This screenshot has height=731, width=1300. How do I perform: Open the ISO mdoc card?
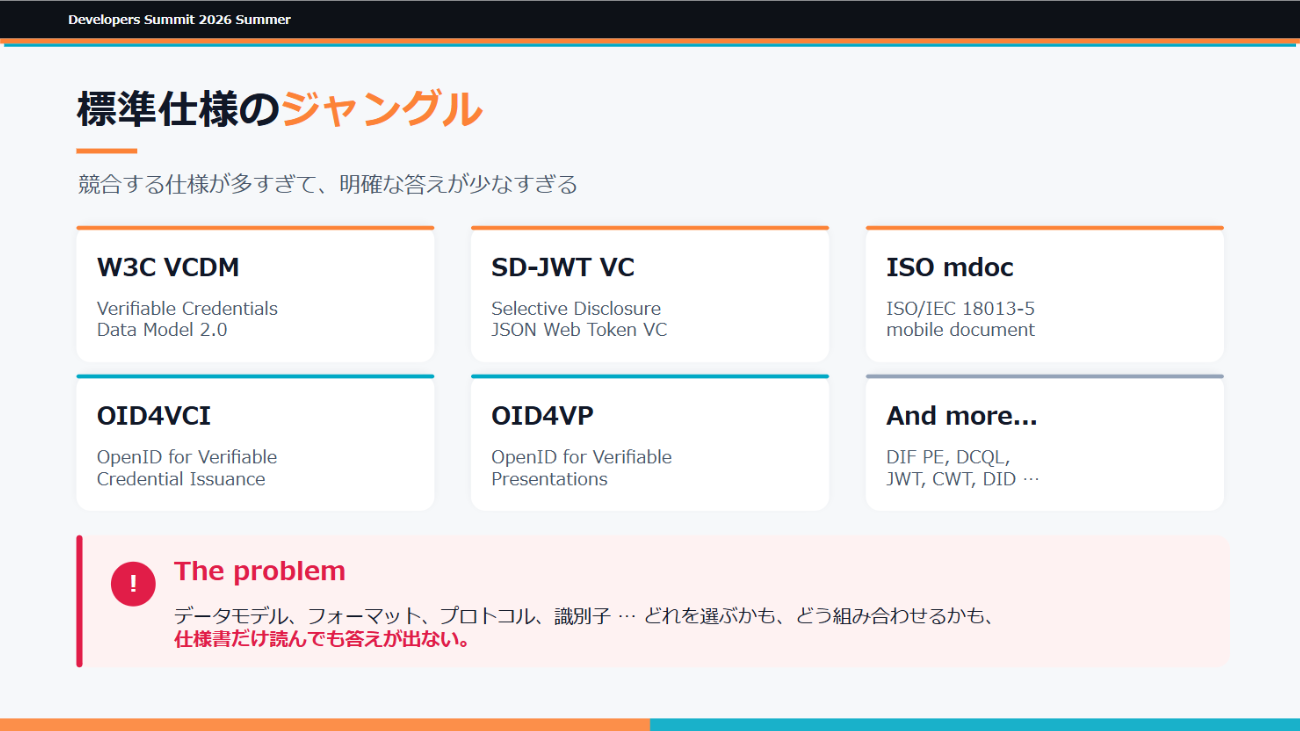(x=1044, y=294)
